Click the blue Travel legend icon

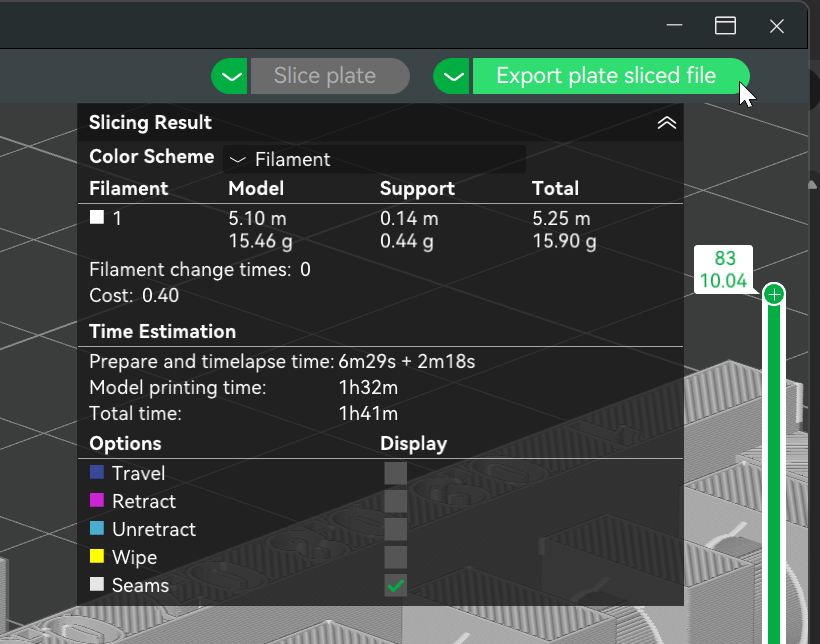(95, 473)
